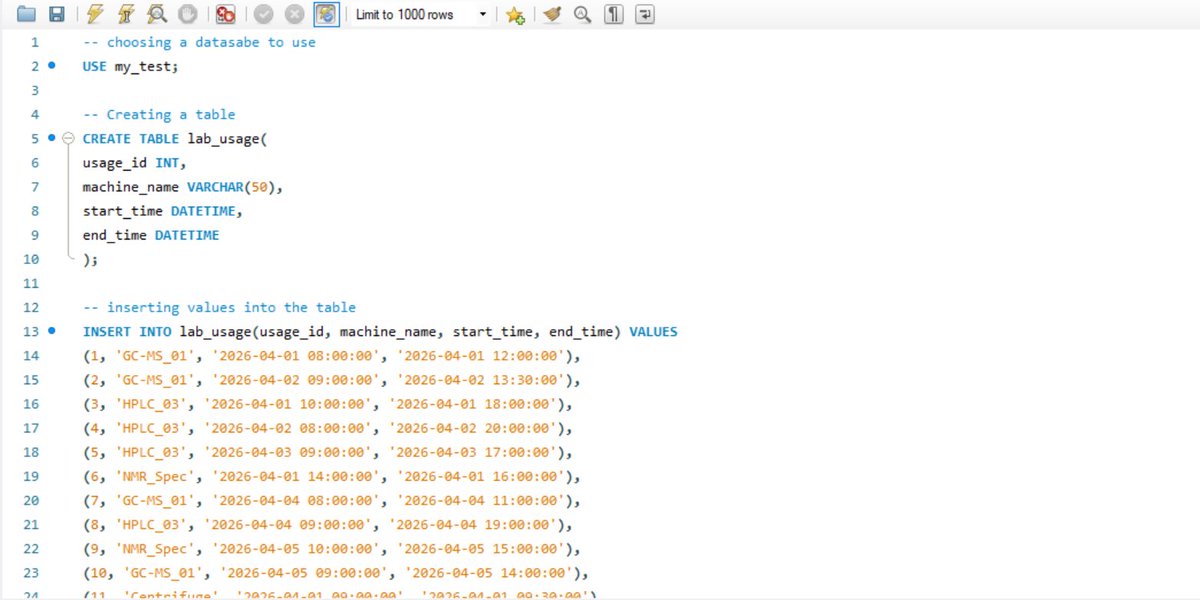Click the 'end_time DATETIME' line
This screenshot has height=600, width=1200.
click(151, 235)
